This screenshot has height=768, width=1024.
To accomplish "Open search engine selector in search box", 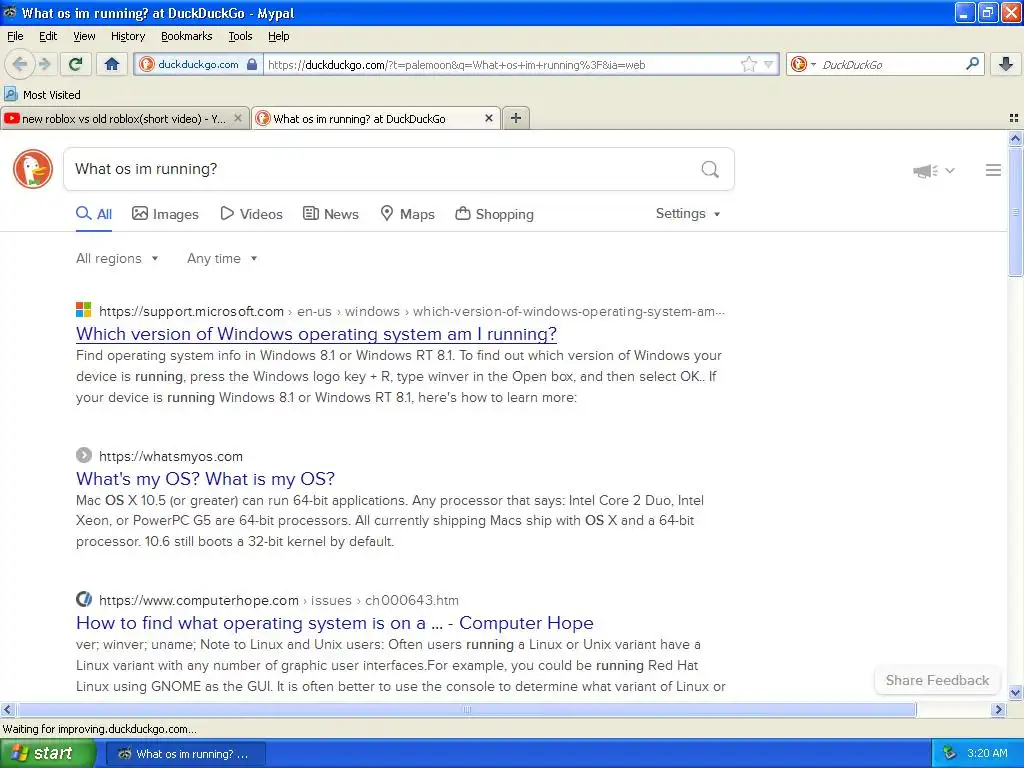I will click(803, 64).
